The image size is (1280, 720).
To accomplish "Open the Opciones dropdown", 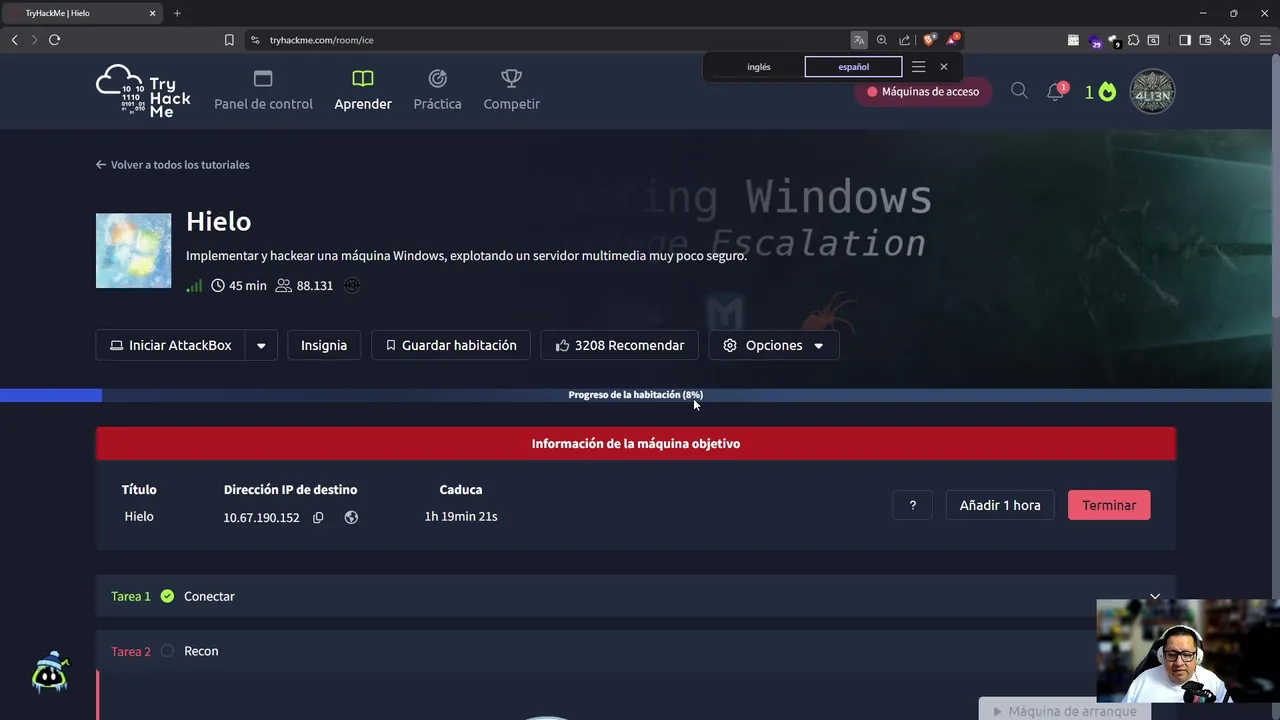I will click(774, 345).
